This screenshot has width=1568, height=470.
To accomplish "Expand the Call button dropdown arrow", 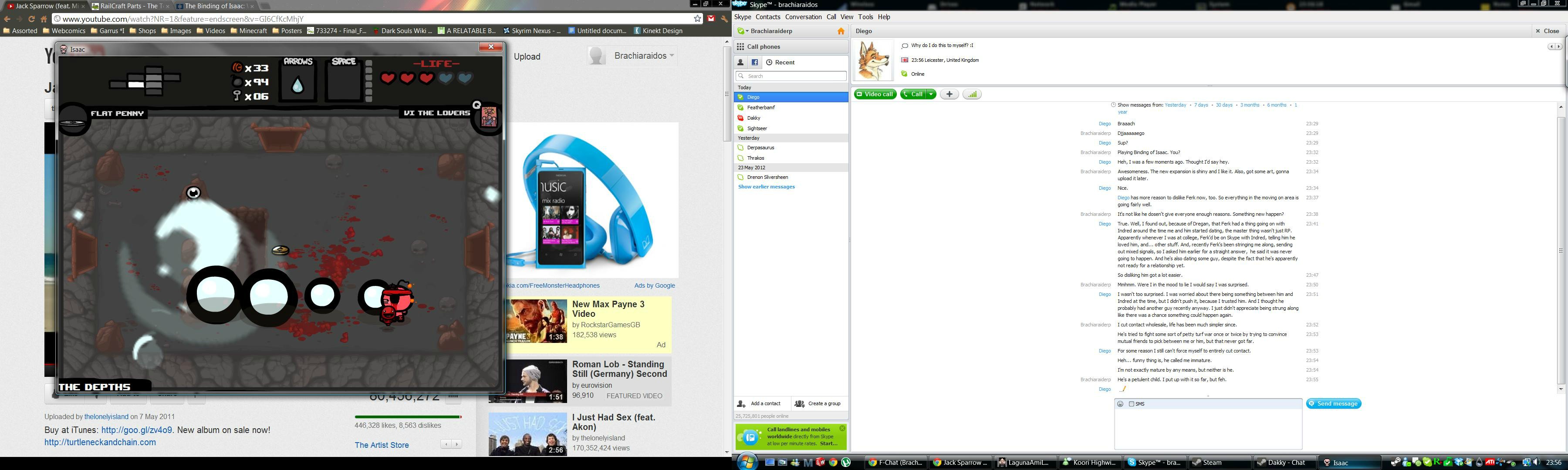I will (x=931, y=94).
